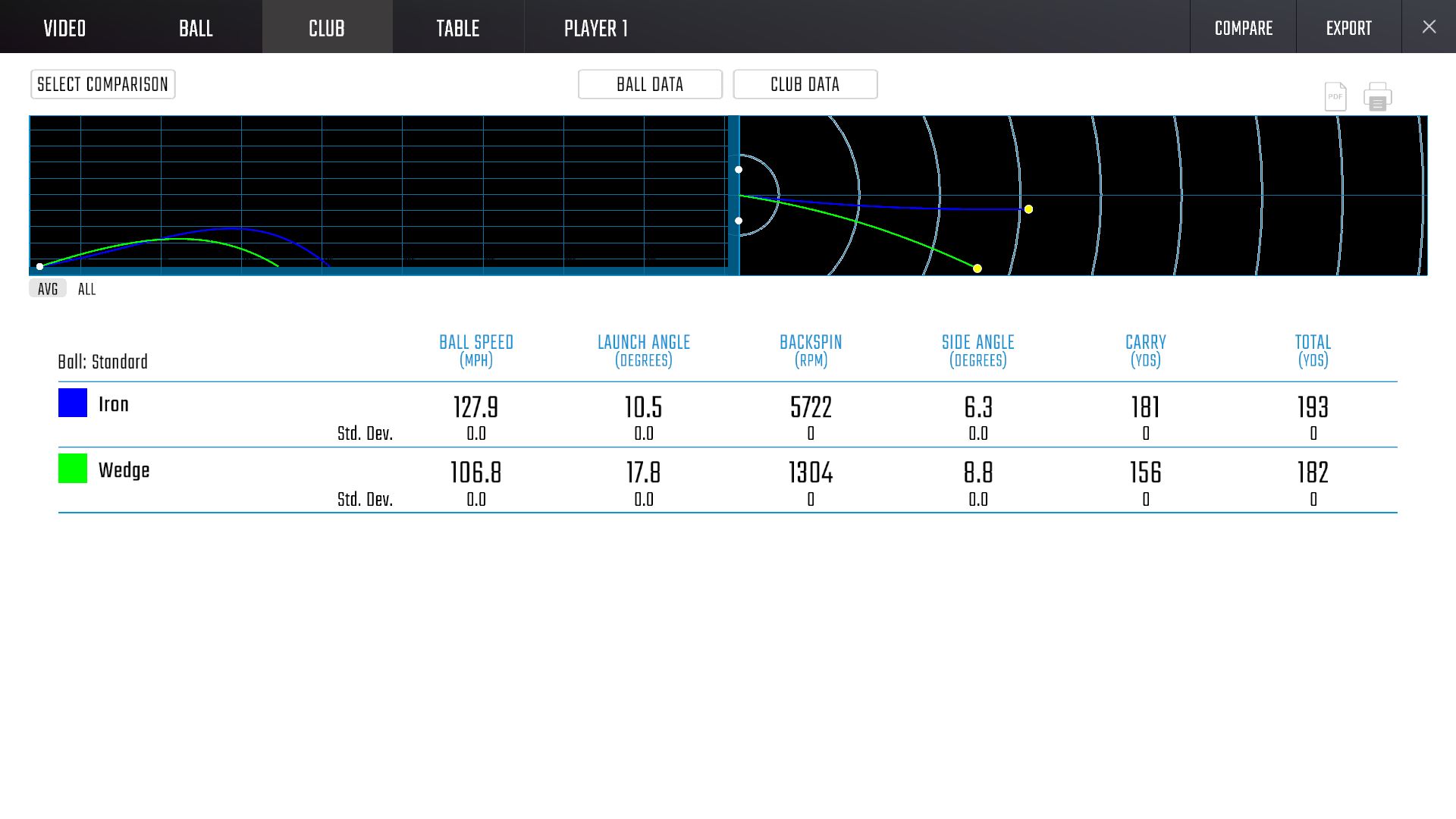Click the Iron carry value 181
Screen dimensions: 1456x819
pyautogui.click(x=1146, y=407)
